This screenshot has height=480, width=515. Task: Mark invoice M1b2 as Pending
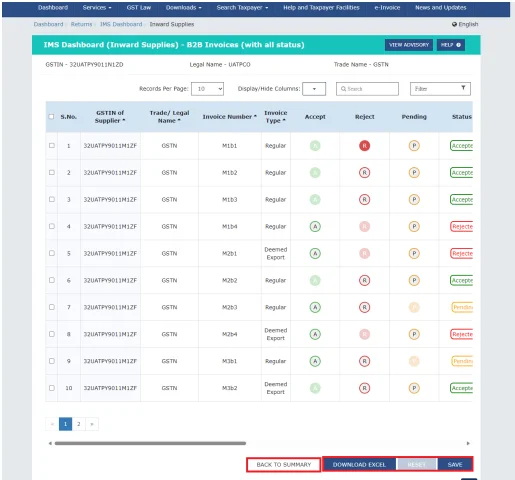(414, 173)
